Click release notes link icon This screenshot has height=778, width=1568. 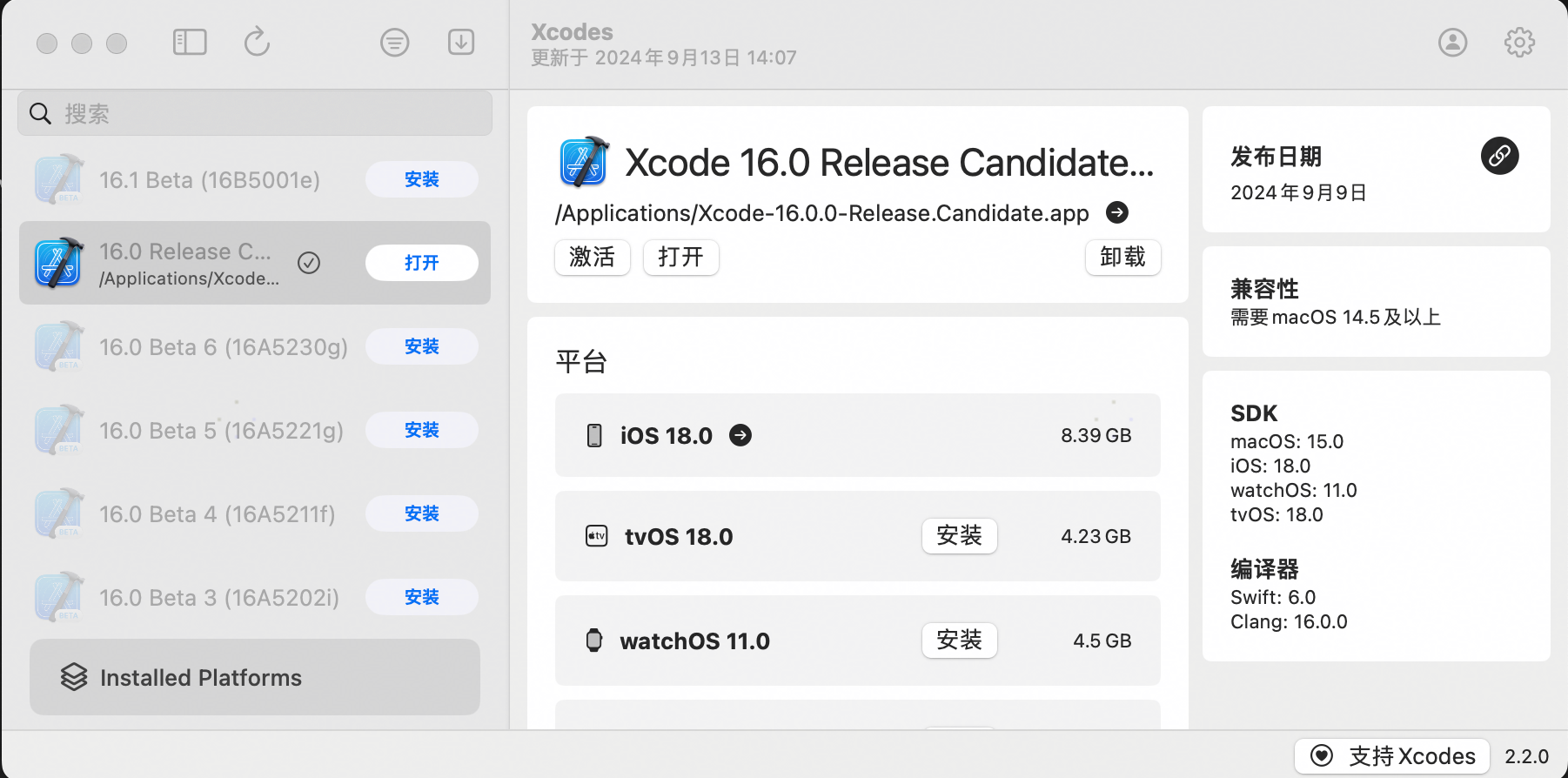(1499, 156)
